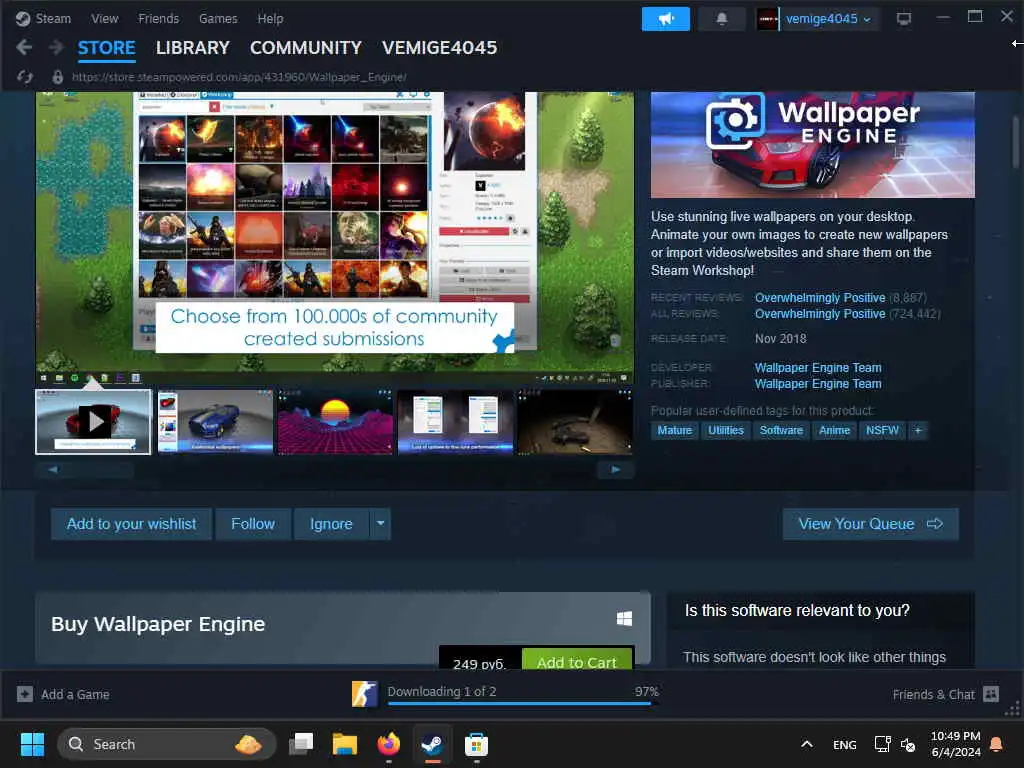The image size is (1024, 768).
Task: Click Add to your wishlist
Action: pyautogui.click(x=131, y=524)
